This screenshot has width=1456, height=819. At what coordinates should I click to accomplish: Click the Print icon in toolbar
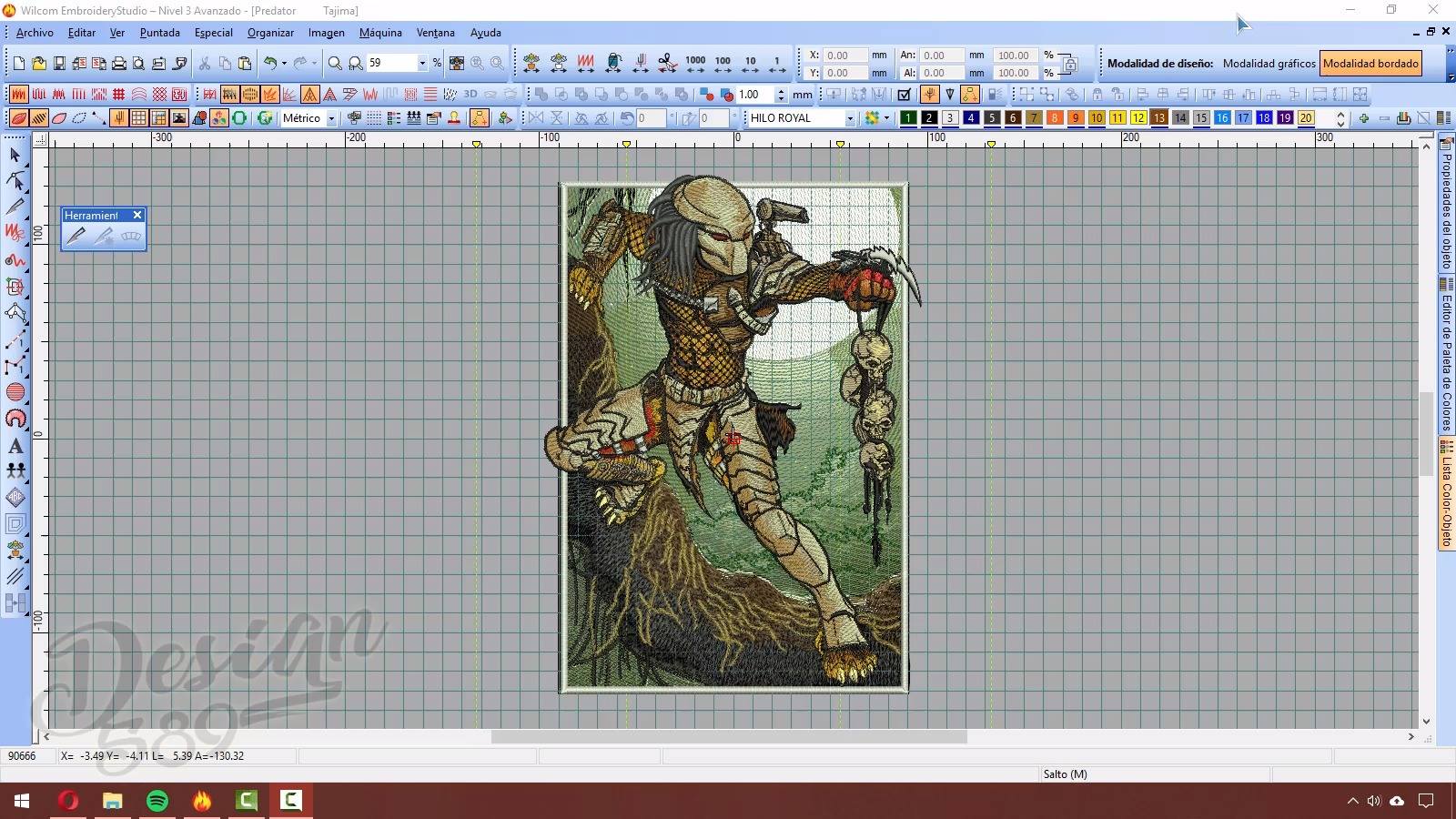[118, 63]
